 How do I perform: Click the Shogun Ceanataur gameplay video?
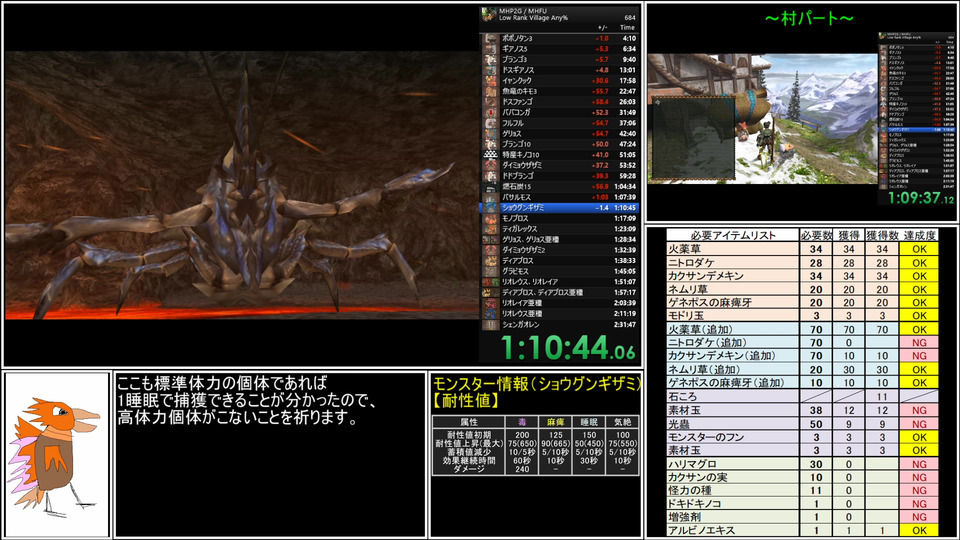242,185
